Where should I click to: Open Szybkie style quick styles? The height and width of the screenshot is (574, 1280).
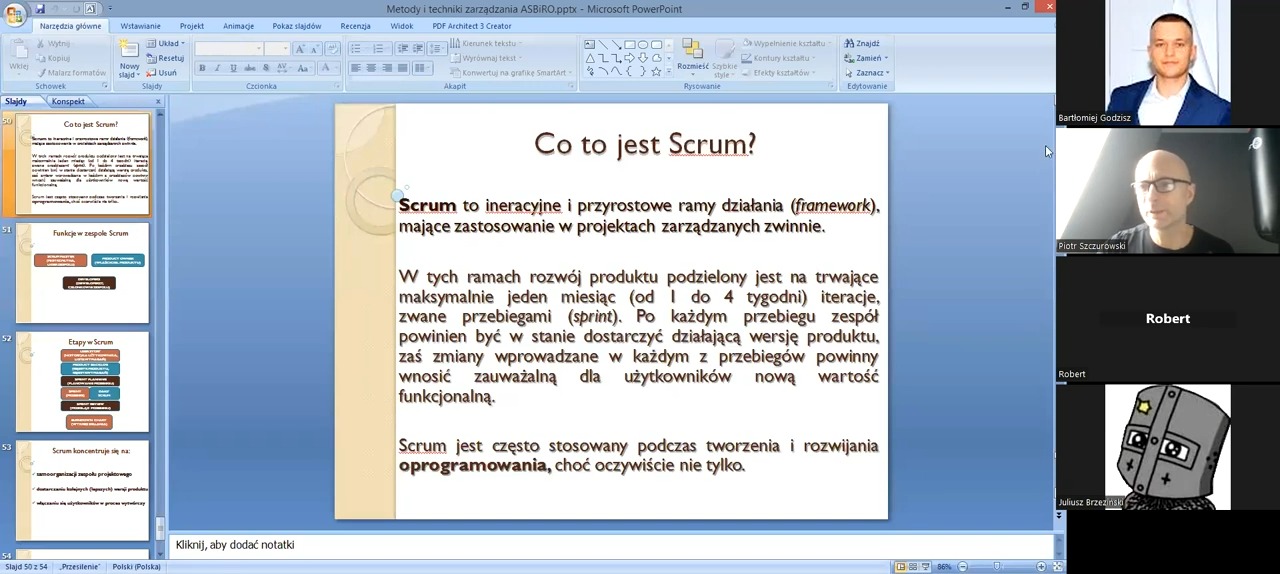tap(724, 57)
